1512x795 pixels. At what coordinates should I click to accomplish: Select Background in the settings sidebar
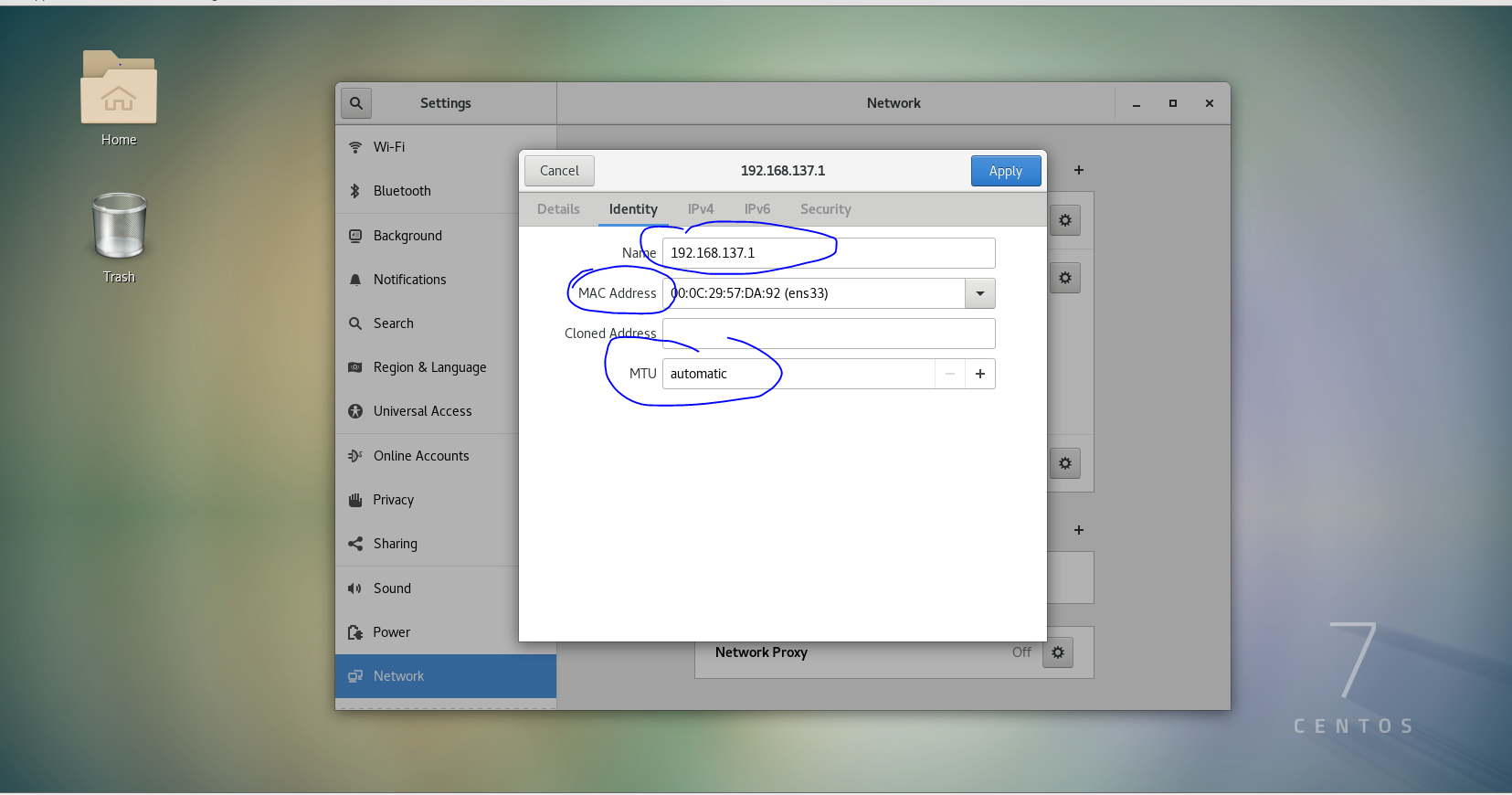(446, 236)
